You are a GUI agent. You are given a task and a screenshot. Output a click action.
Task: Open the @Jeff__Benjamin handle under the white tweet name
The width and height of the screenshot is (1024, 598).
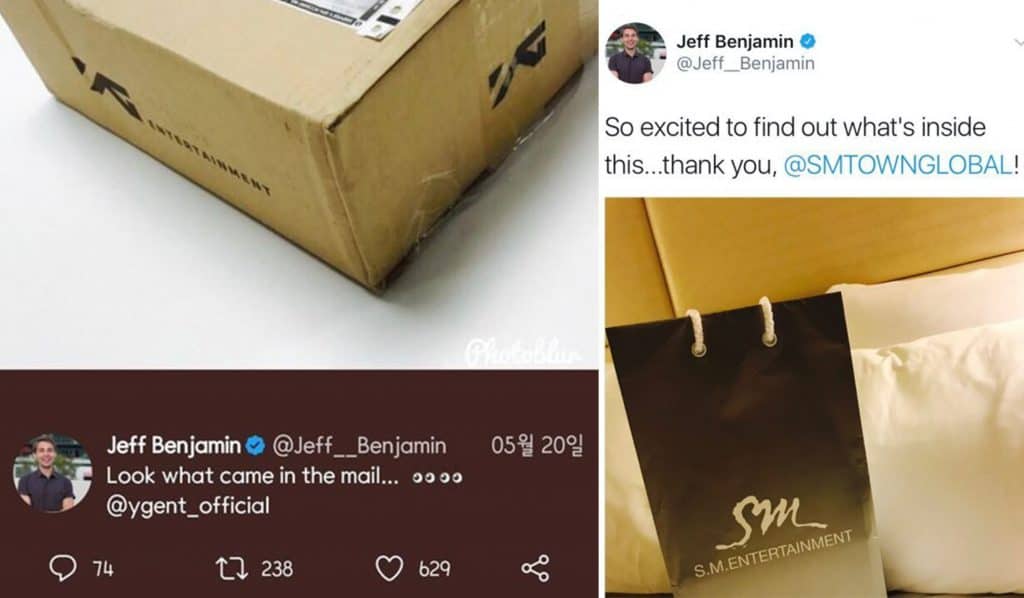pos(746,64)
